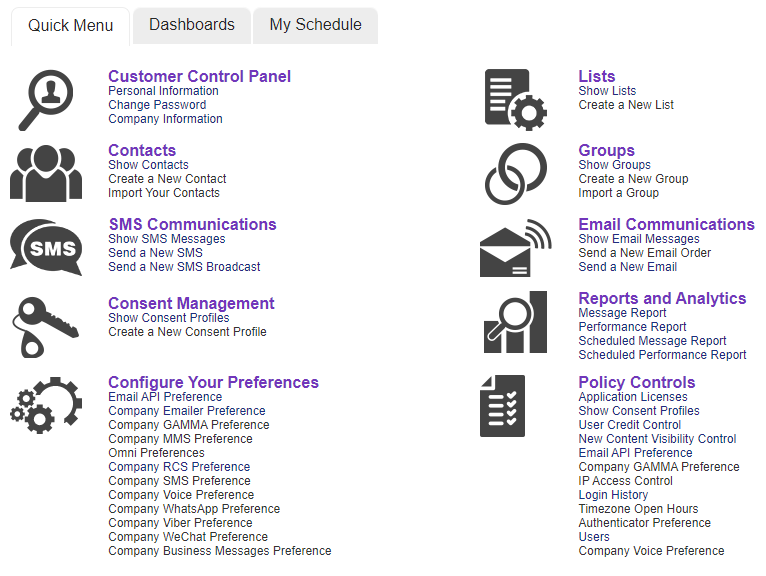This screenshot has width=766, height=576.
Task: Go to Company WhatsApp Preference
Action: pyautogui.click(x=194, y=509)
